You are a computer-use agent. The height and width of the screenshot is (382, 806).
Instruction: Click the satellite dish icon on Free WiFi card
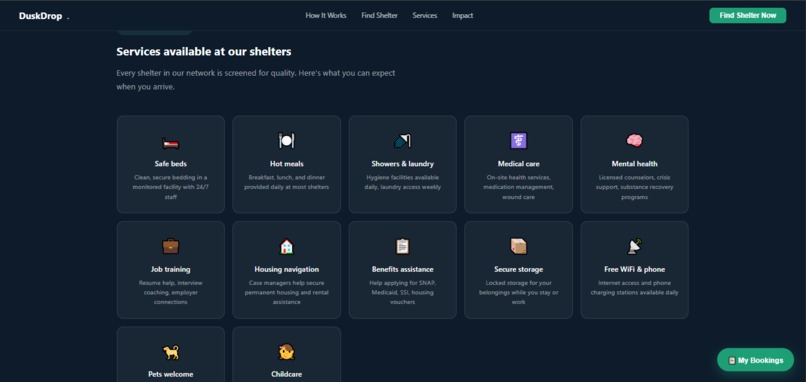click(x=634, y=246)
